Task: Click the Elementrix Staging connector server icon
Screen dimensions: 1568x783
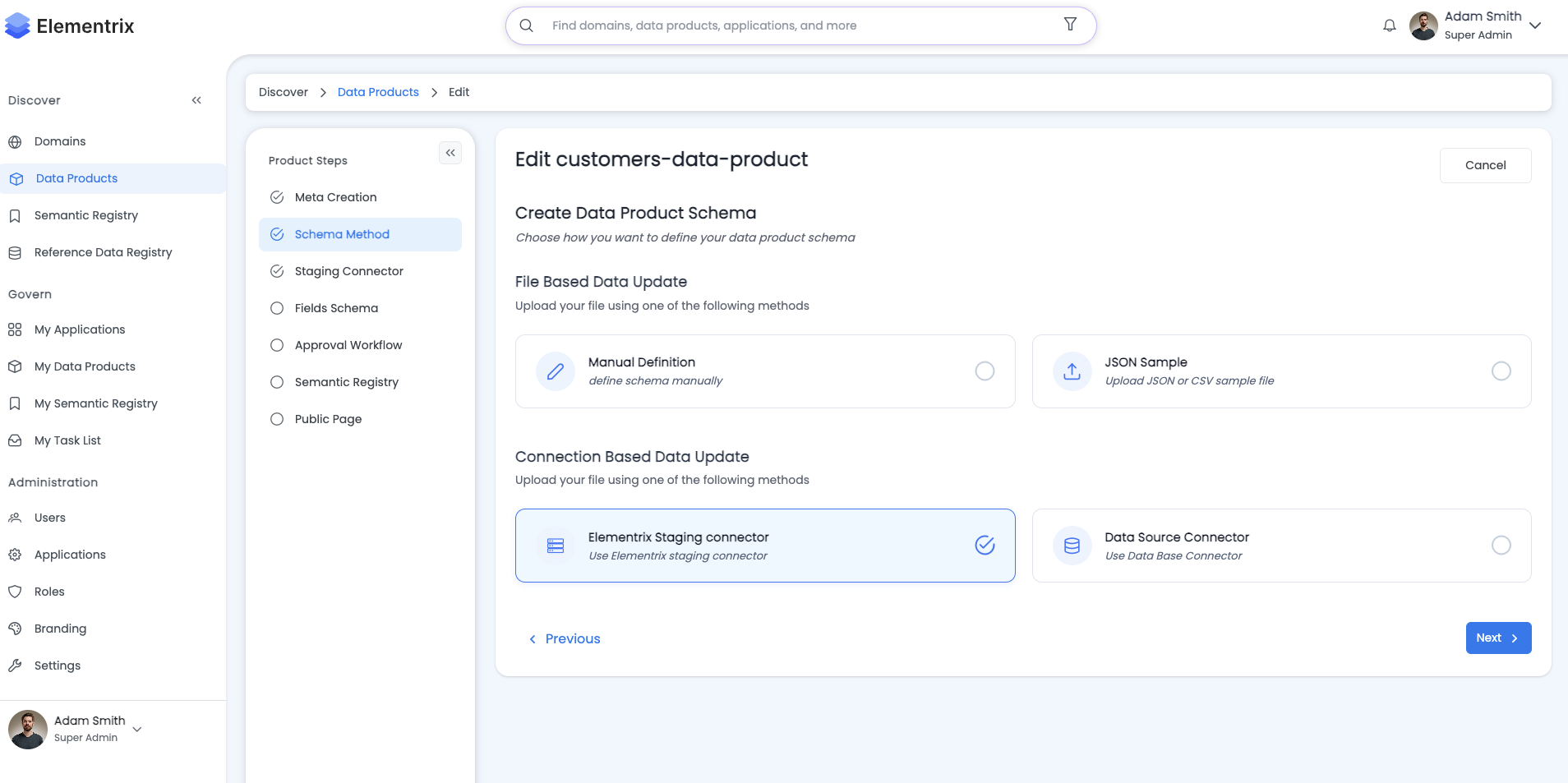Action: point(556,546)
